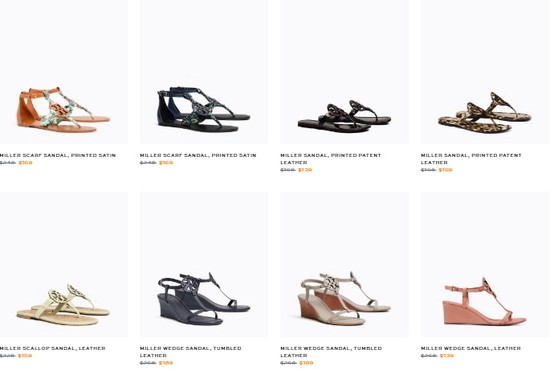
Task: View the black Miller Sandal patent leather photo
Action: tap(344, 72)
